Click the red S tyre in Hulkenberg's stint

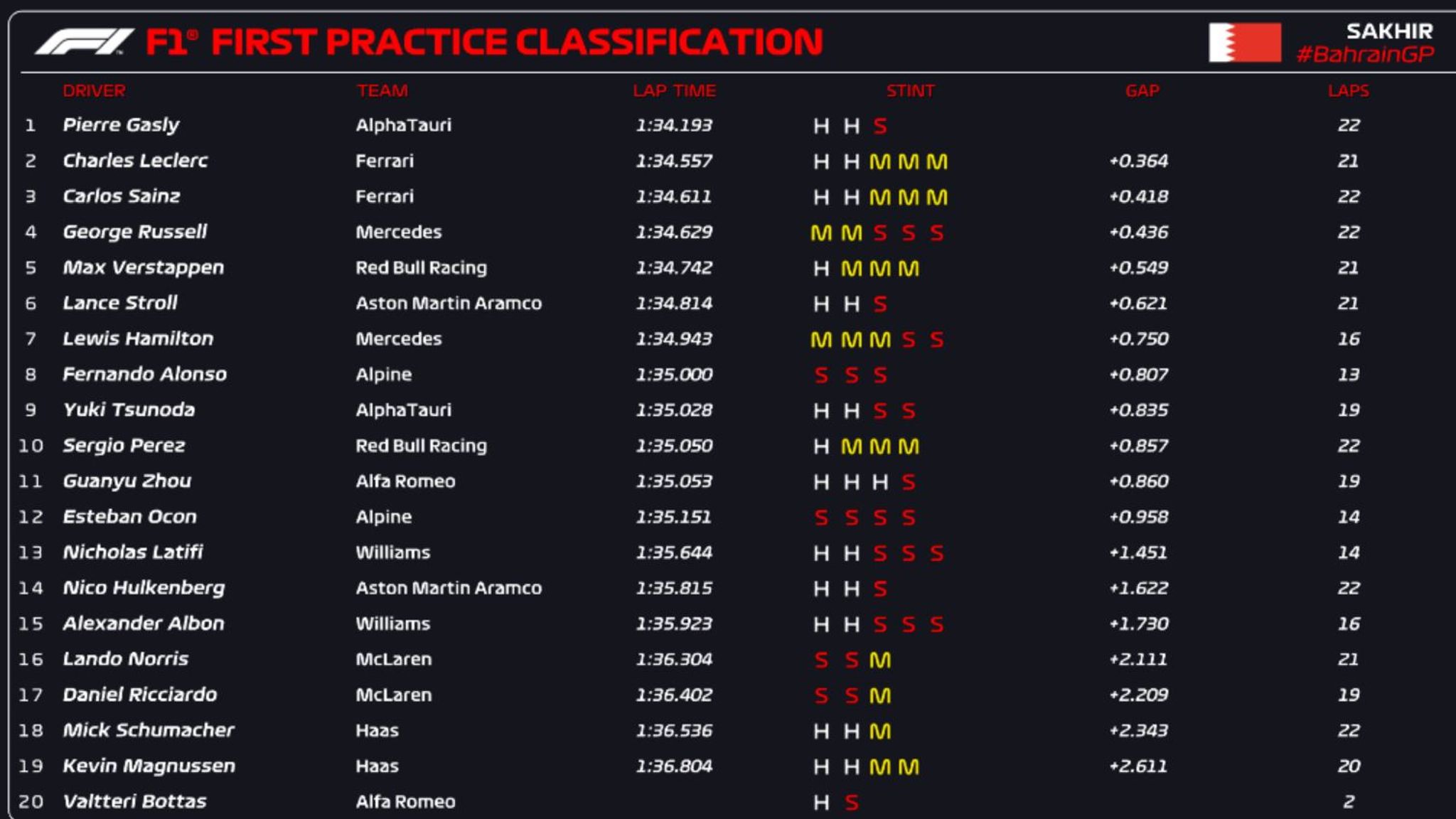(880, 589)
